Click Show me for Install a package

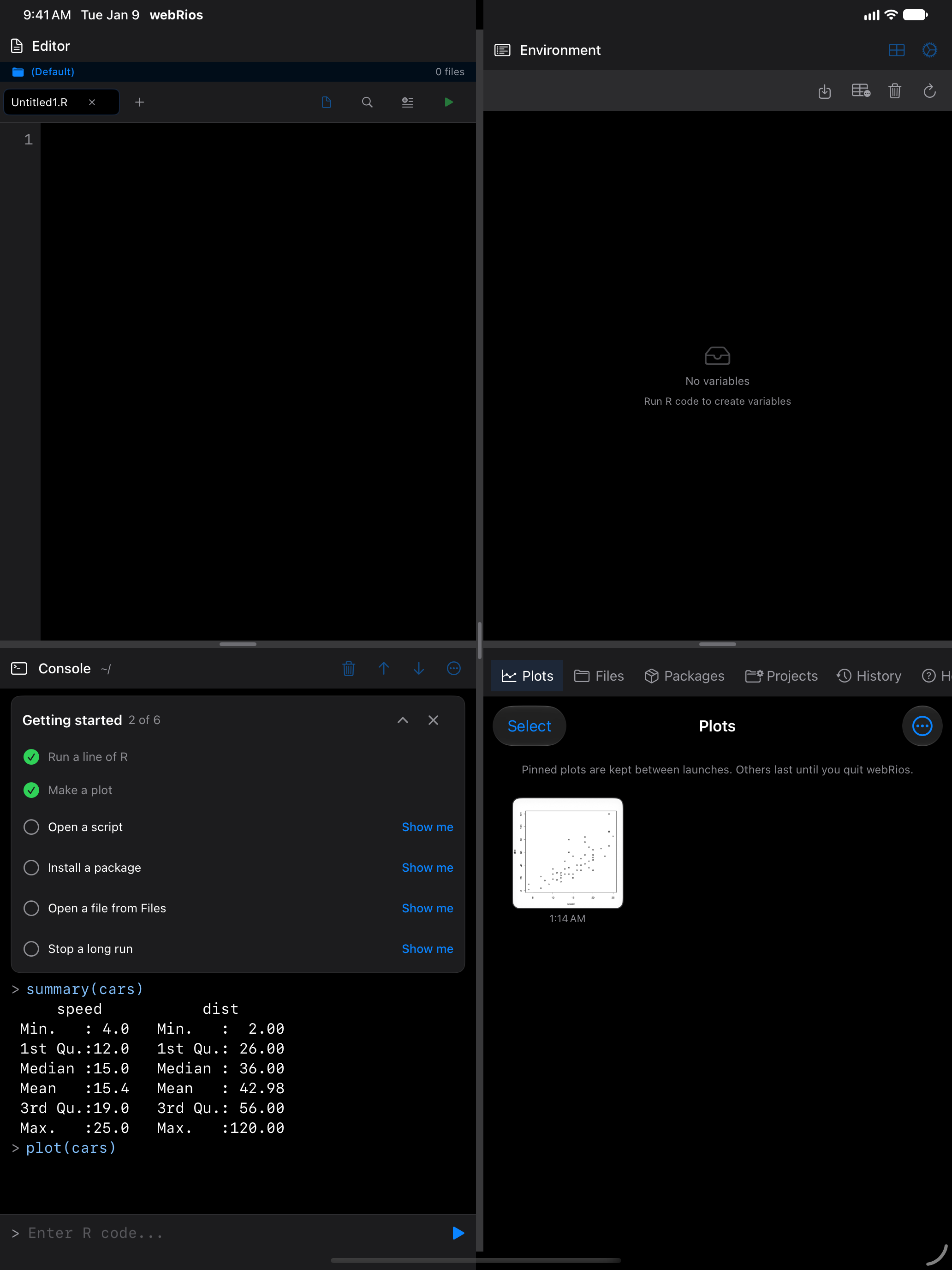[428, 868]
